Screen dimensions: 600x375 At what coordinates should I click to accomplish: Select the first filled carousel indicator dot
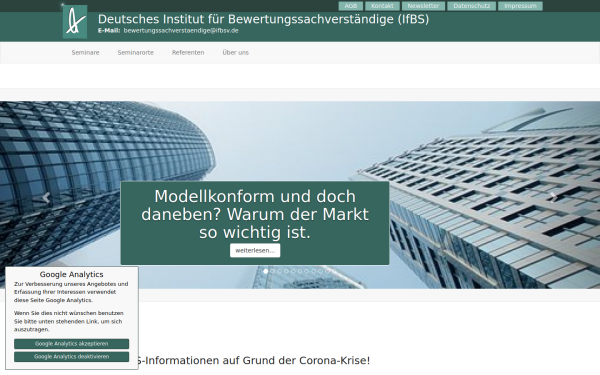266,271
